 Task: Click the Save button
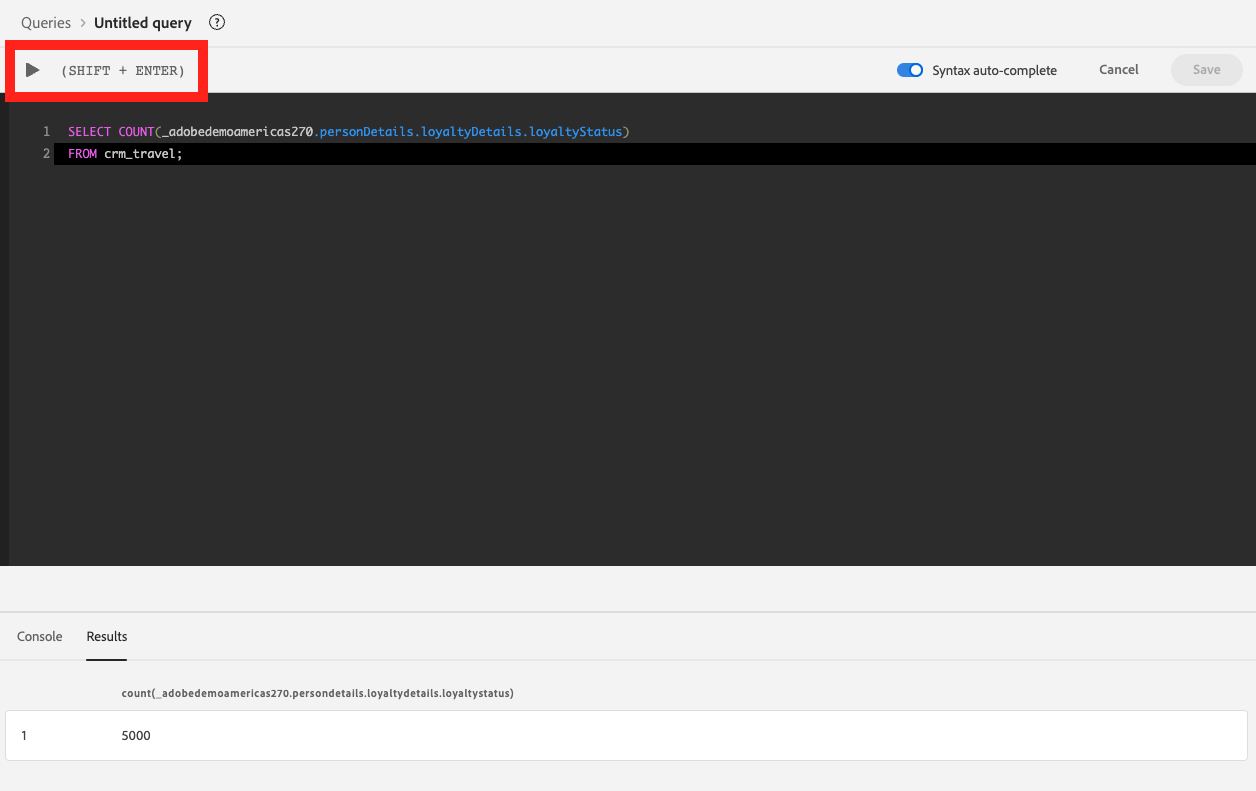coord(1207,70)
